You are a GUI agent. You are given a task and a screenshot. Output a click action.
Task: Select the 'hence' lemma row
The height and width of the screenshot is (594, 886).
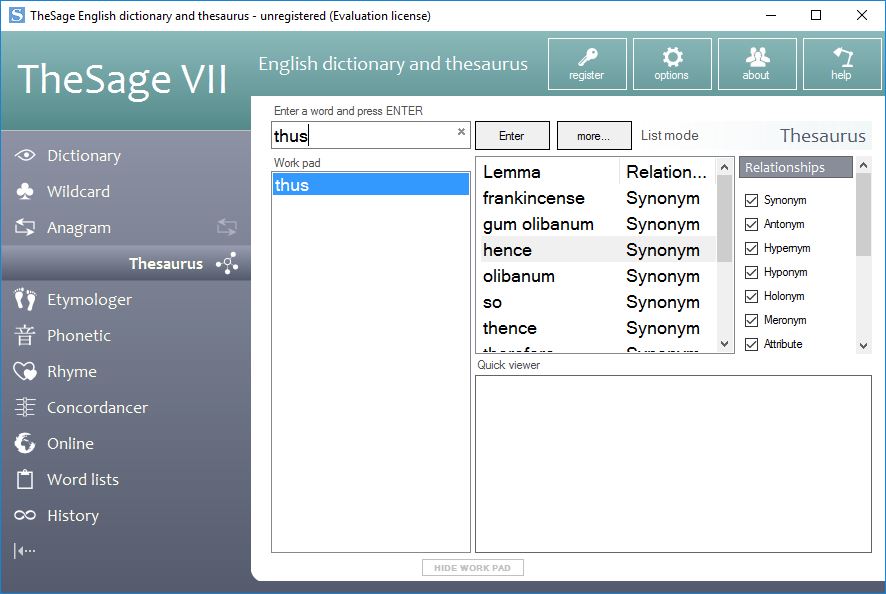tap(596, 250)
